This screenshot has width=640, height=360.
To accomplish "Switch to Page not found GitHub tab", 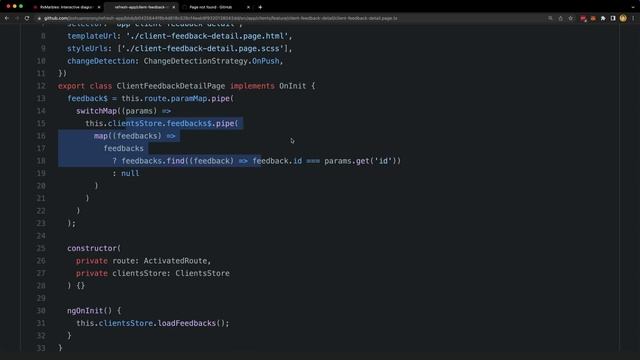I will pos(211,7).
